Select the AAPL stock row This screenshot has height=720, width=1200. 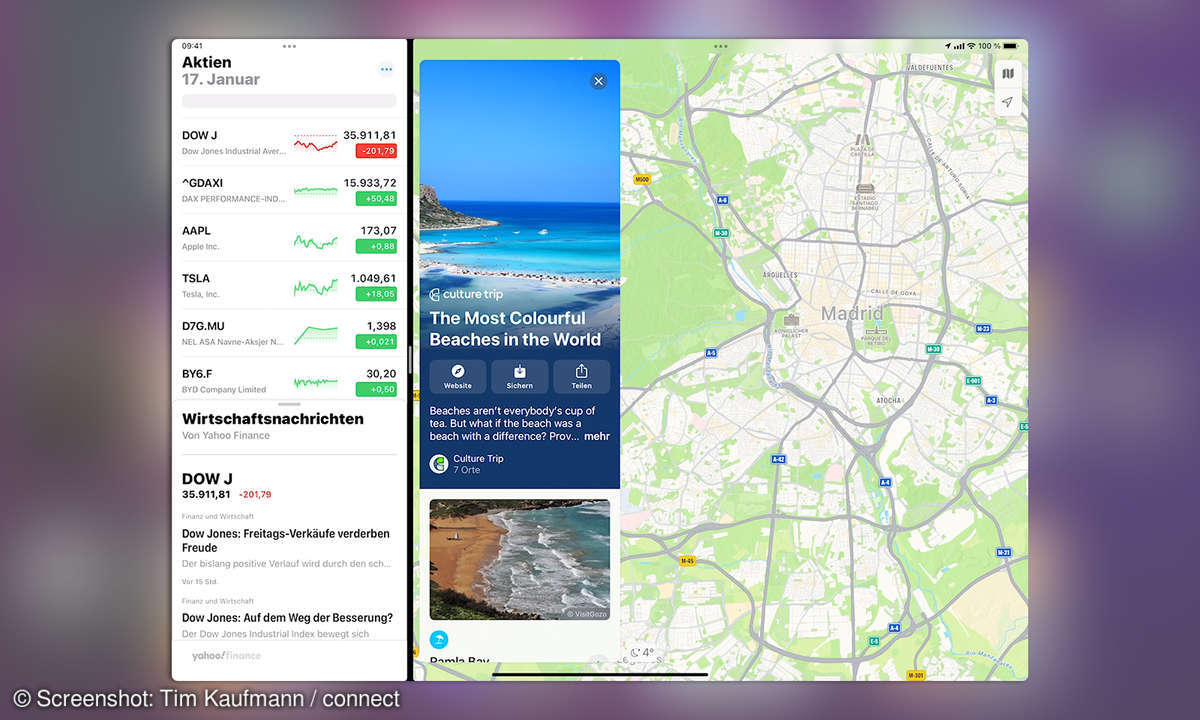[289, 238]
